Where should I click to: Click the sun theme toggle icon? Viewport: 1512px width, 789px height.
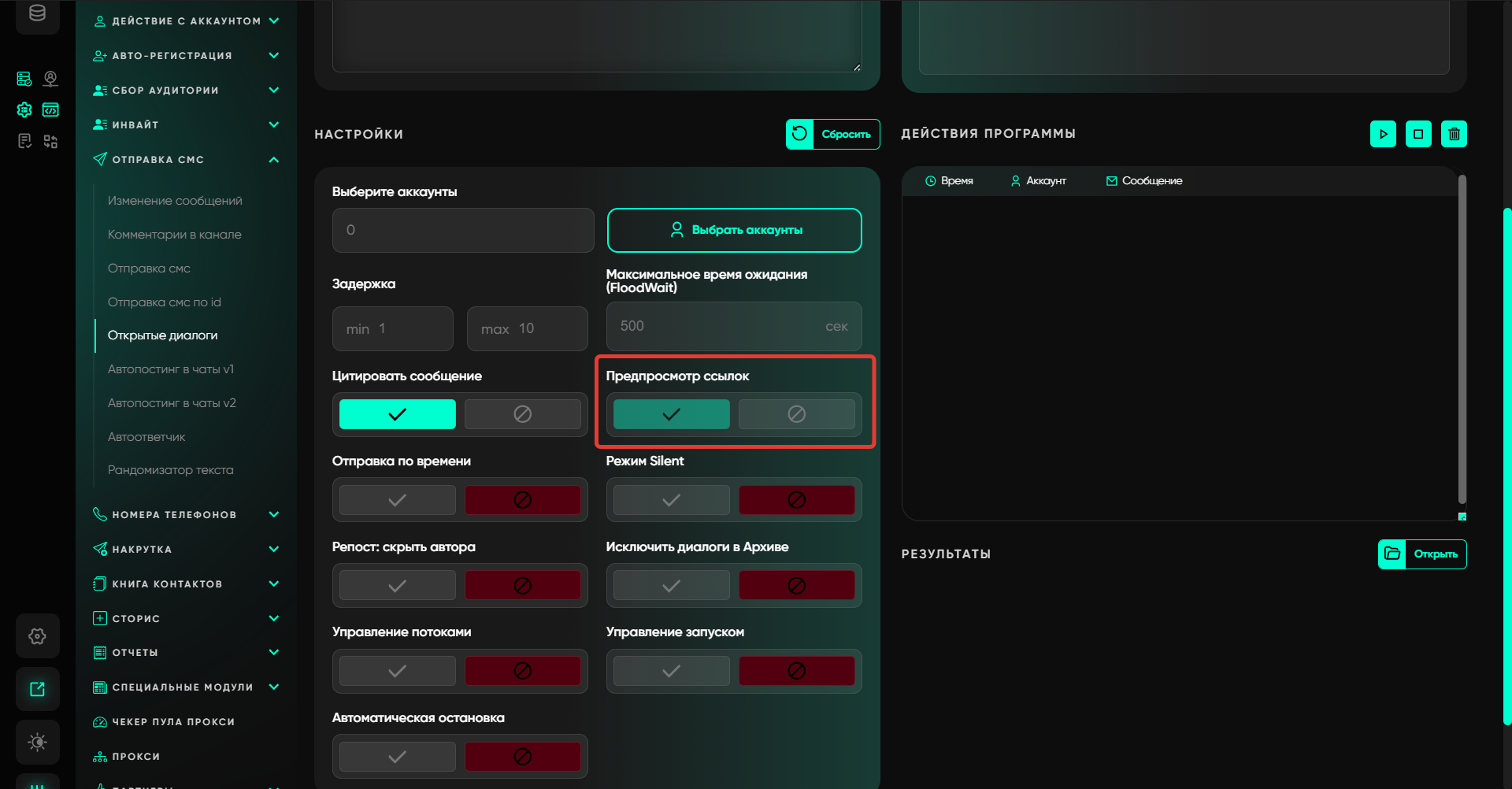(x=37, y=742)
